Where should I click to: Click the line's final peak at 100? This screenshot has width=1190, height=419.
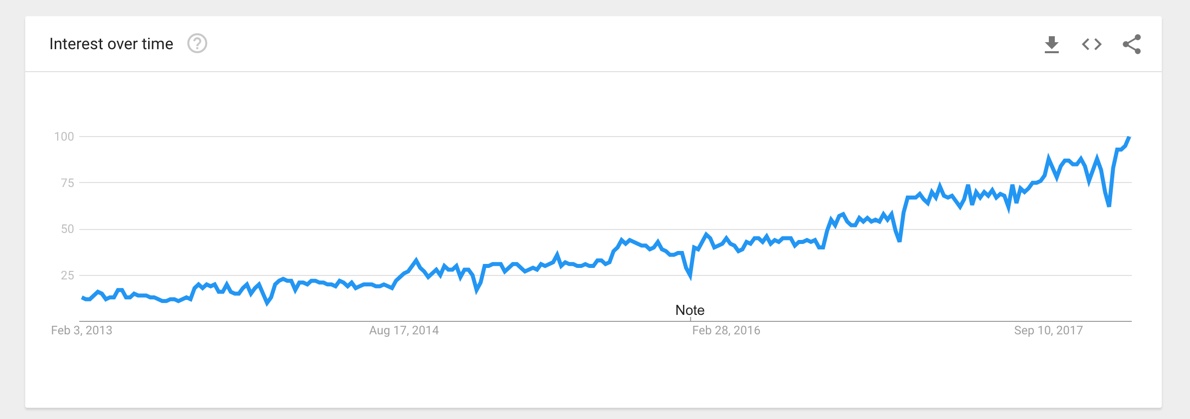click(1129, 137)
